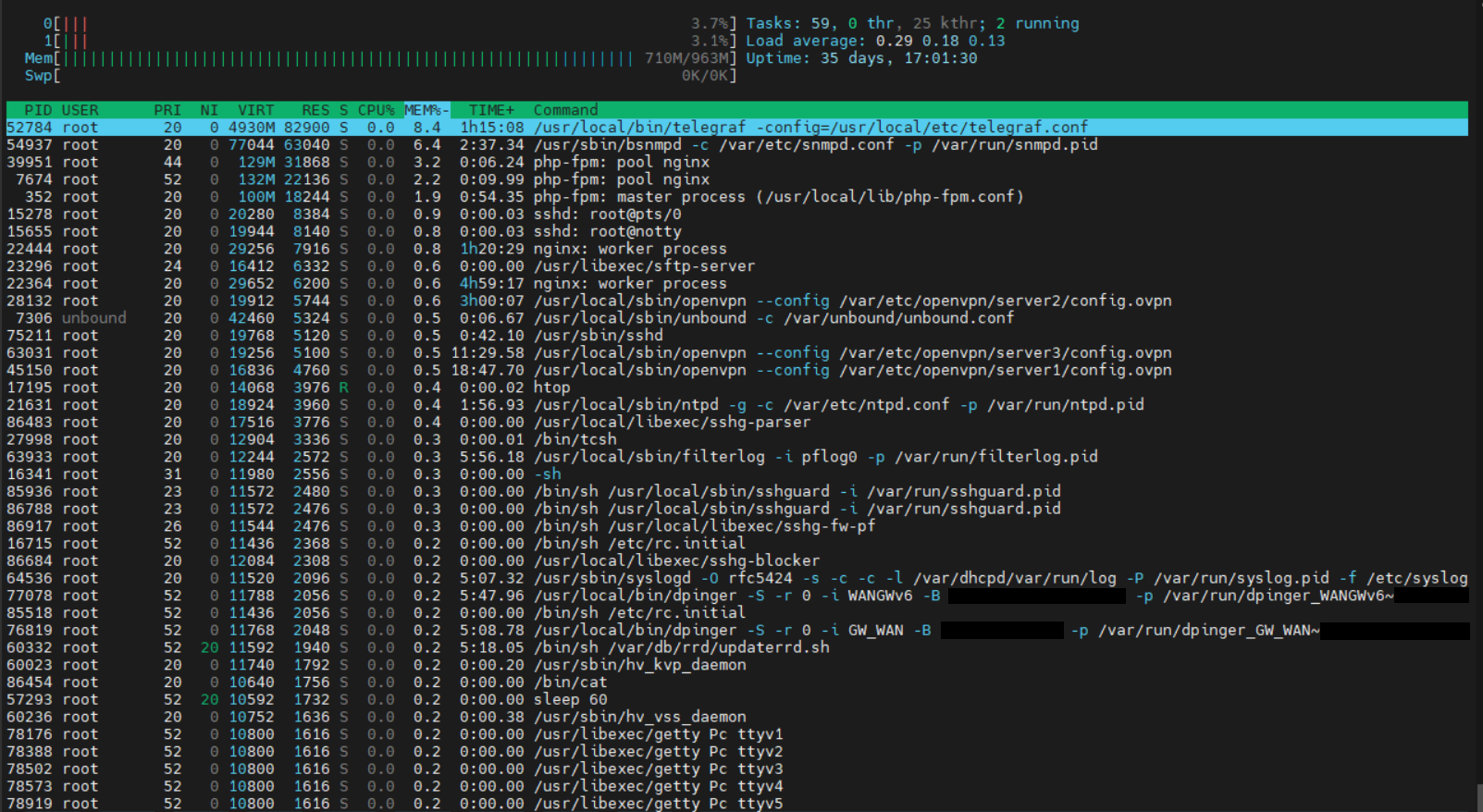Select the -sh process row

click(x=736, y=474)
